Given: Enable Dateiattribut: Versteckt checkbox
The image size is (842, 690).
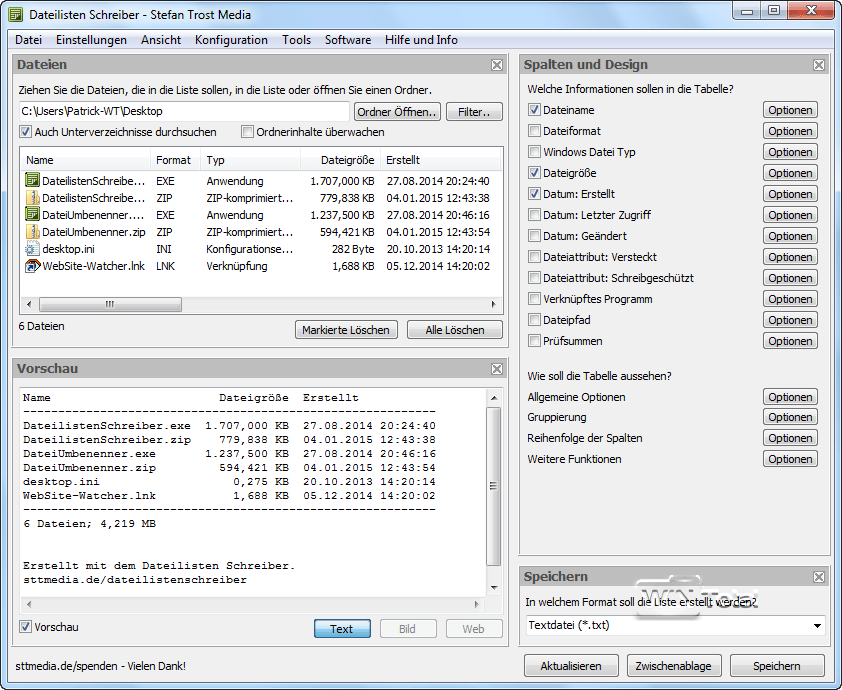Looking at the screenshot, I should pyautogui.click(x=534, y=257).
